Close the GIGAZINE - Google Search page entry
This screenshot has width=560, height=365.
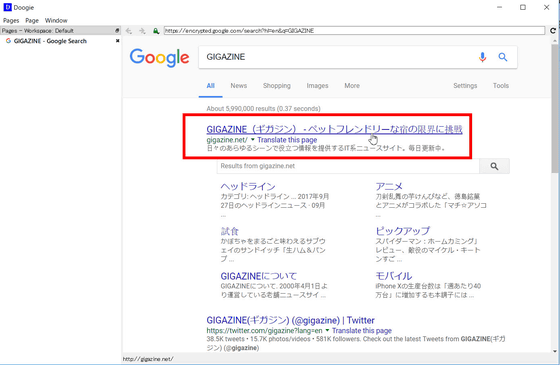117,41
